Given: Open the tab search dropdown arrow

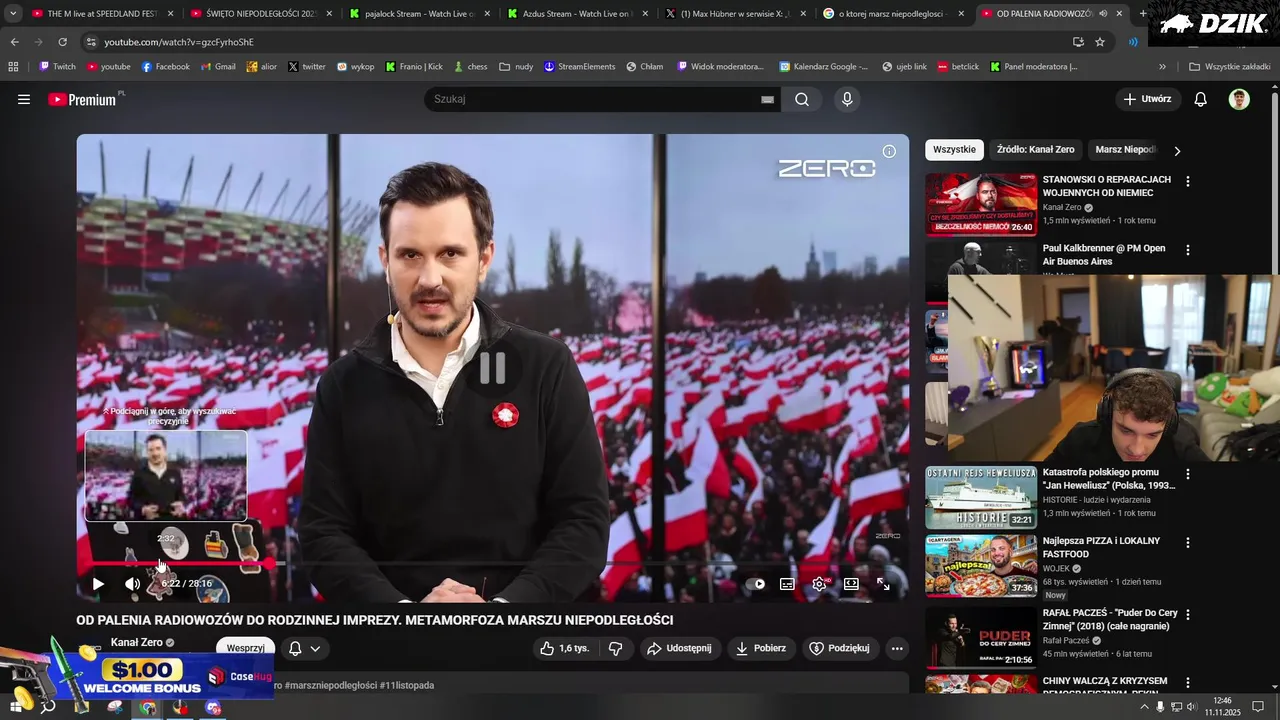Looking at the screenshot, I should [x=12, y=14].
